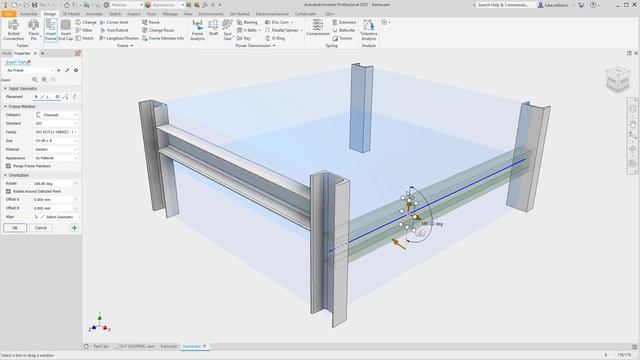Click the ViewCube in the viewport

[618, 79]
